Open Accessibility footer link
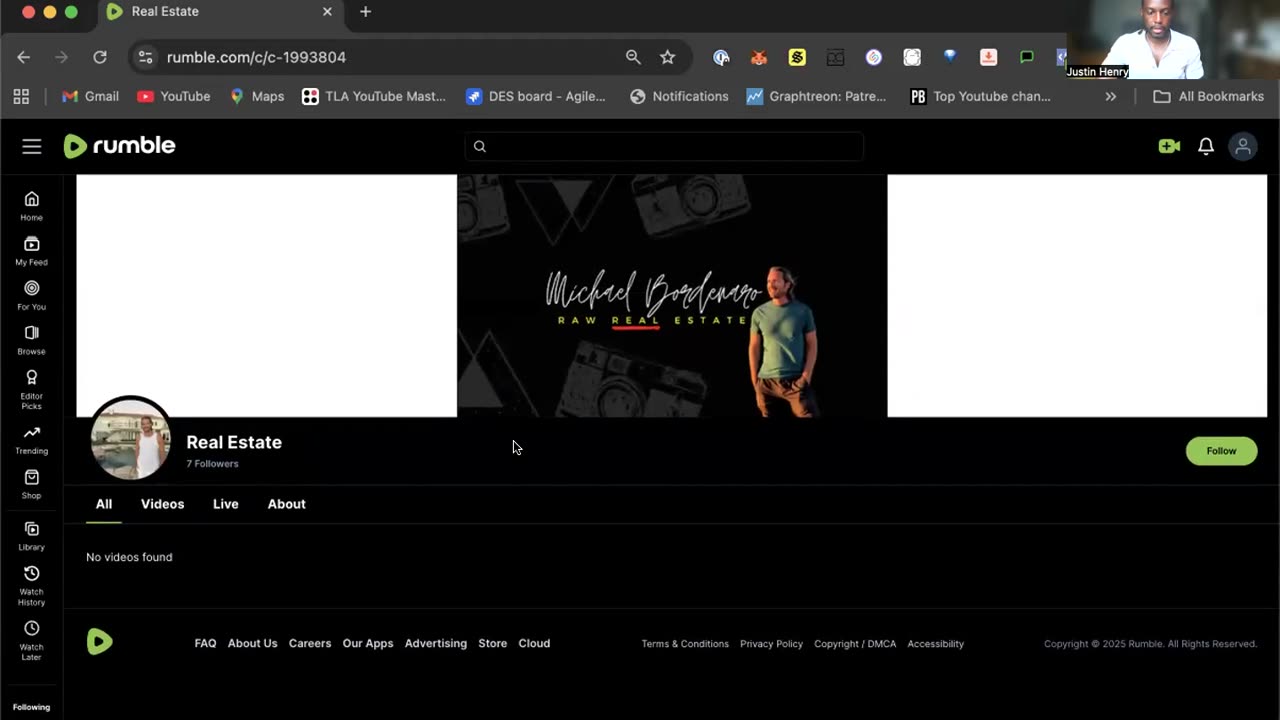This screenshot has height=720, width=1280. point(936,644)
